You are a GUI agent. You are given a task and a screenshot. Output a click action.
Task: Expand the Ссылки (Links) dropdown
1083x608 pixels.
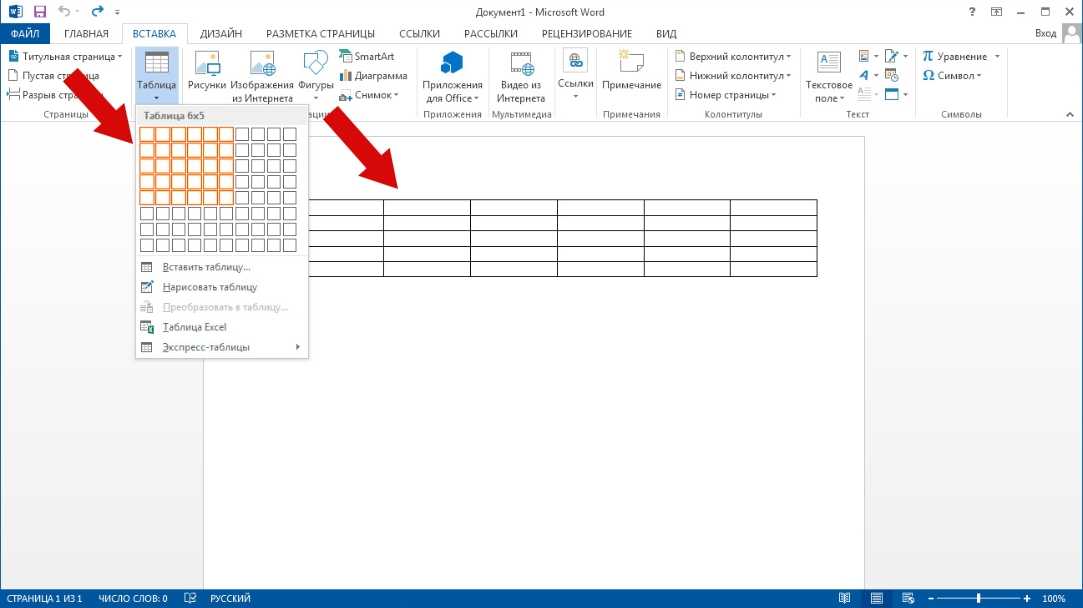point(575,97)
